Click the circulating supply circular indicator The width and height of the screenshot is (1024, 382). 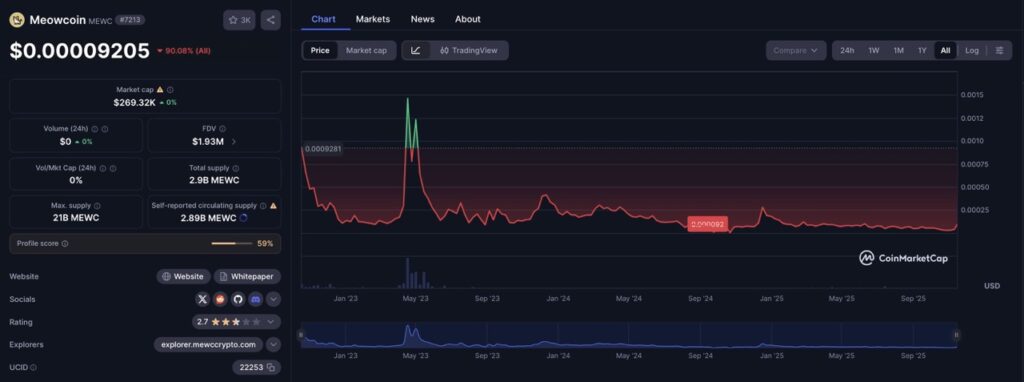click(x=244, y=217)
